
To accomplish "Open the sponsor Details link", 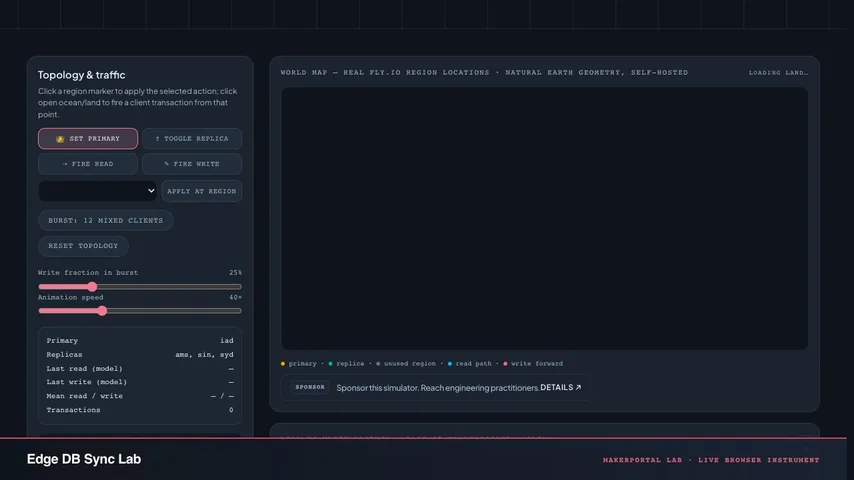I will [560, 387].
